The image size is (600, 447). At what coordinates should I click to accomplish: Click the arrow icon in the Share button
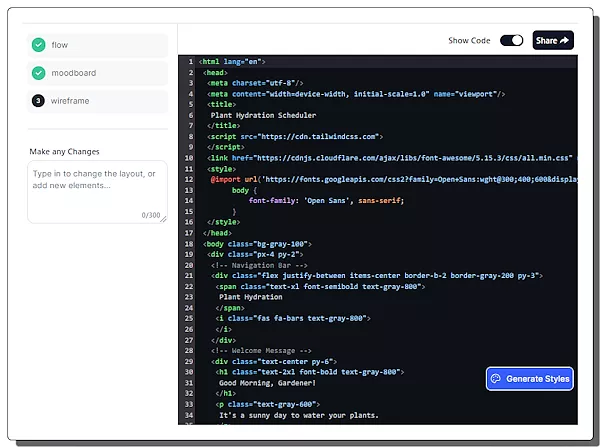pos(564,41)
